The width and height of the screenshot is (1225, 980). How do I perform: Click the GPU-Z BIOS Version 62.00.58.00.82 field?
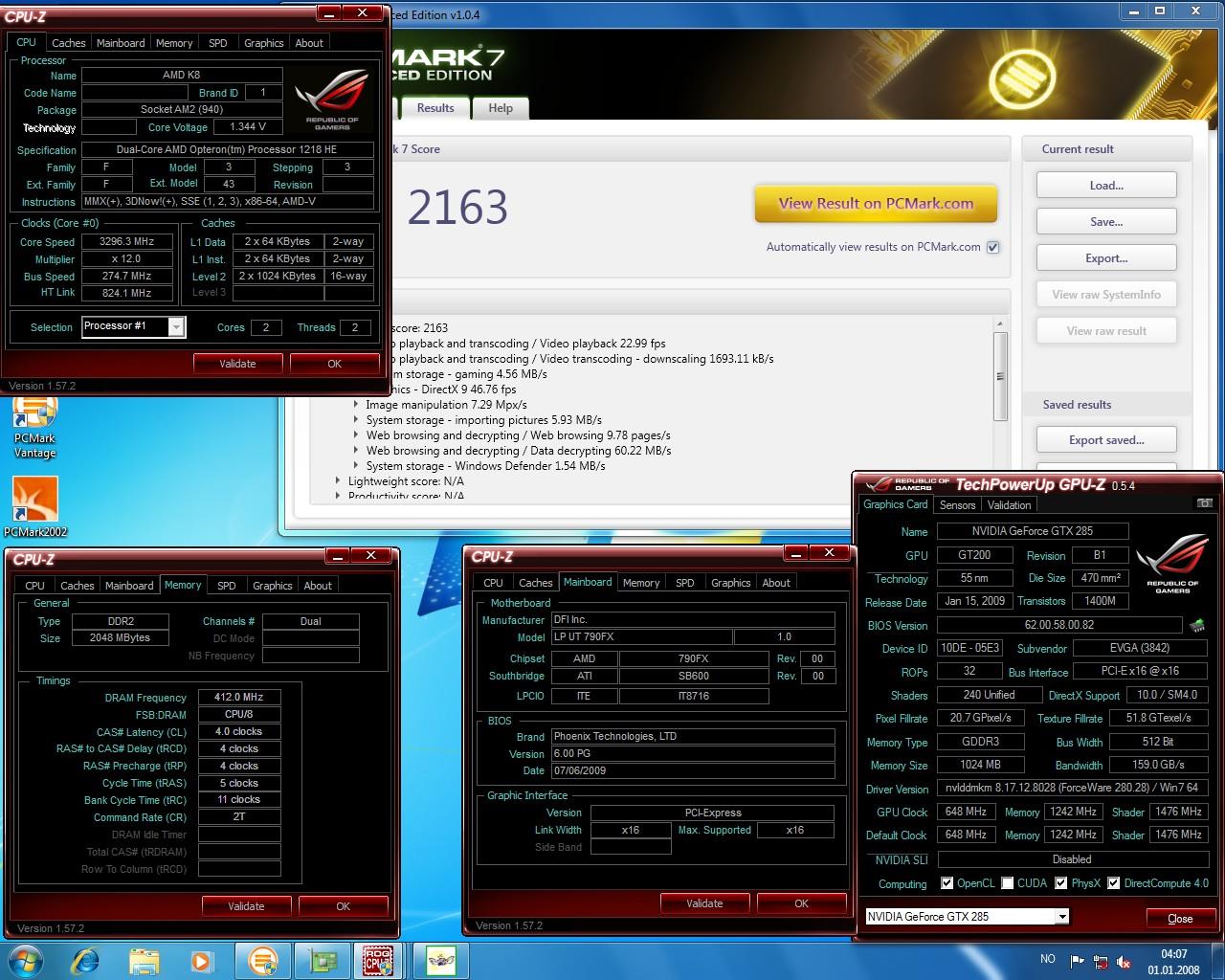click(x=1059, y=625)
